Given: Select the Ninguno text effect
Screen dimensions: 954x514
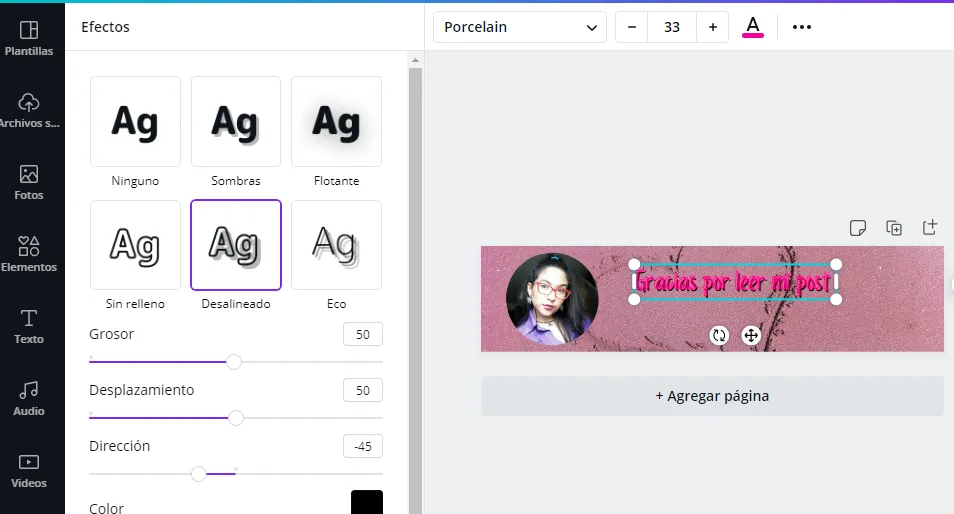Looking at the screenshot, I should coord(135,121).
